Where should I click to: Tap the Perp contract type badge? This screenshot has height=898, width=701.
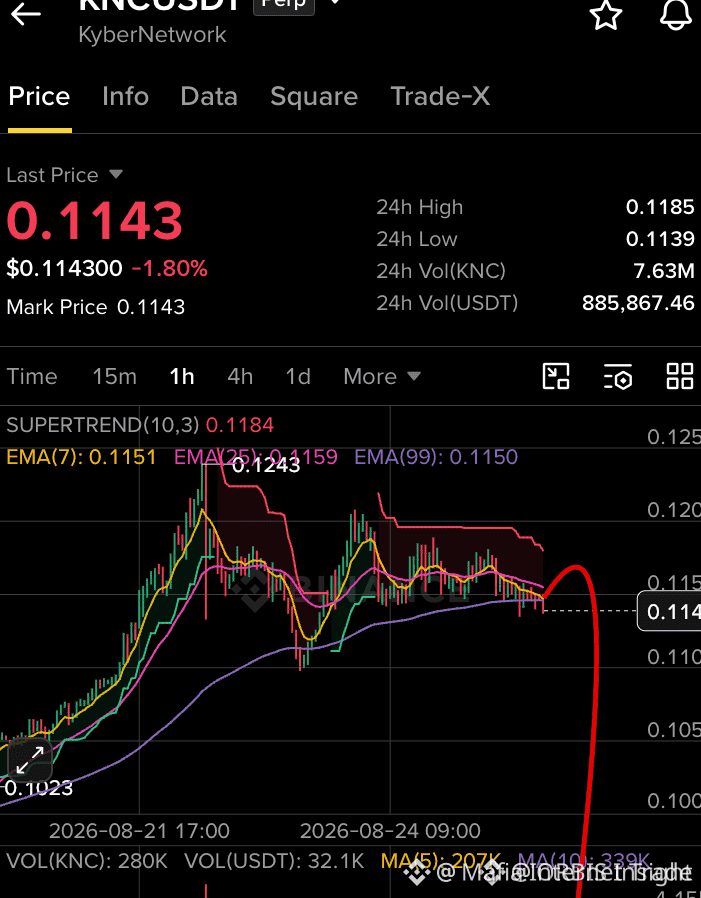[284, 5]
